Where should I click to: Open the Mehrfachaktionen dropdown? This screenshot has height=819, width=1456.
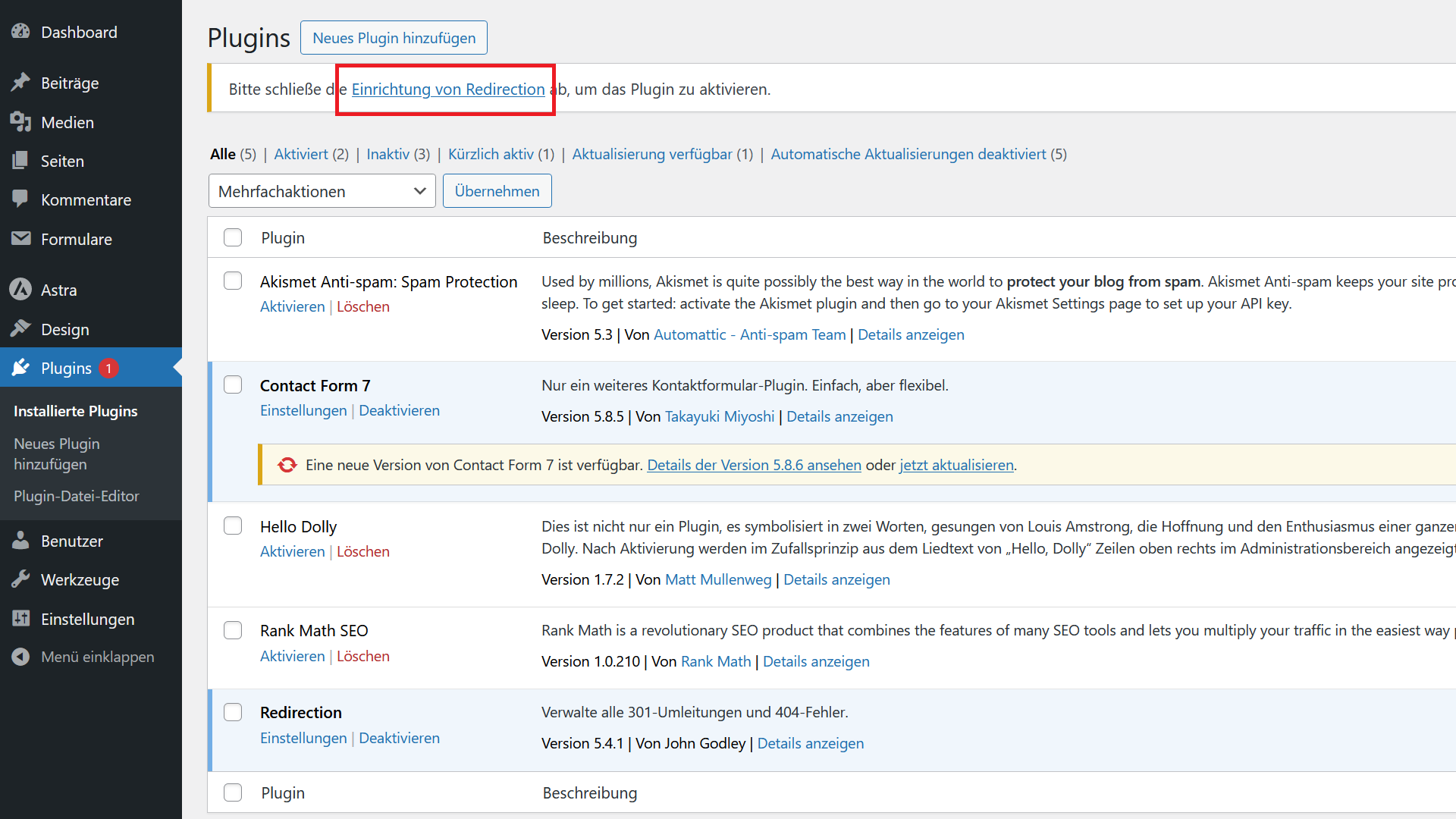322,191
